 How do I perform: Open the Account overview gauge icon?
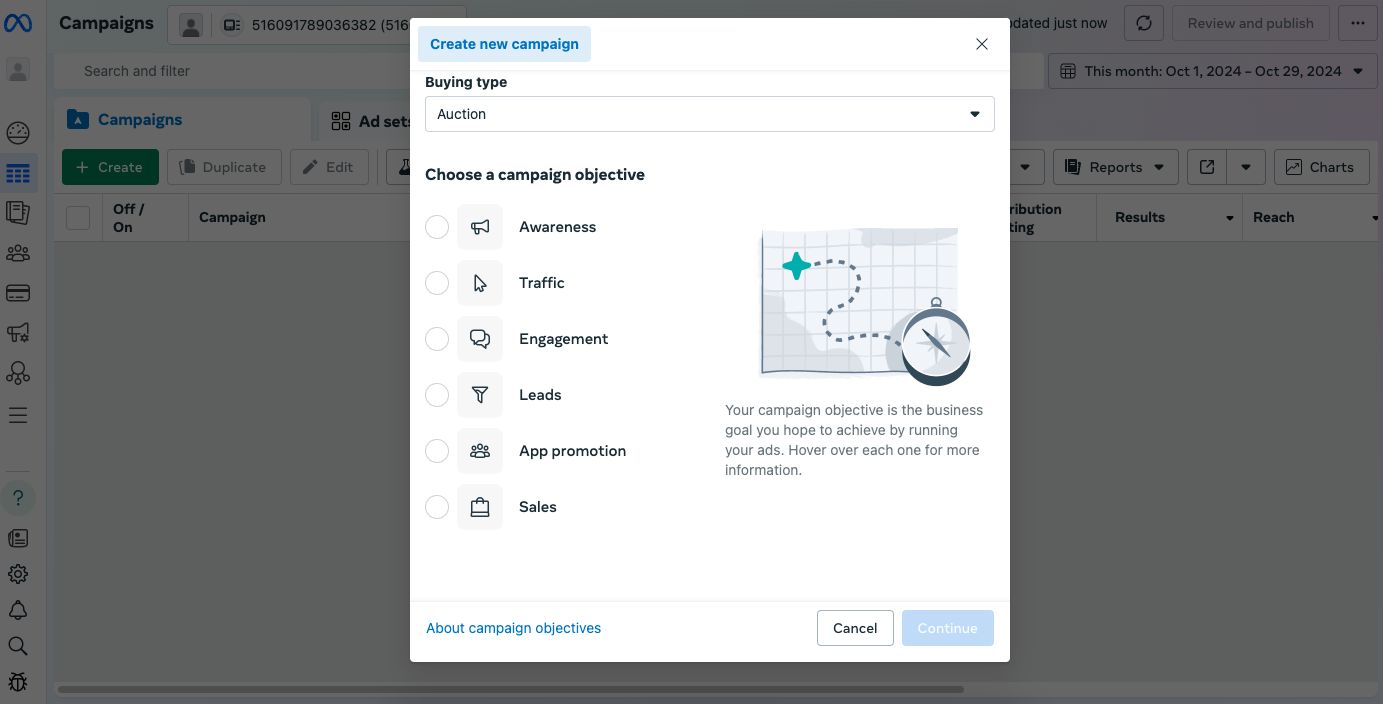(x=18, y=133)
